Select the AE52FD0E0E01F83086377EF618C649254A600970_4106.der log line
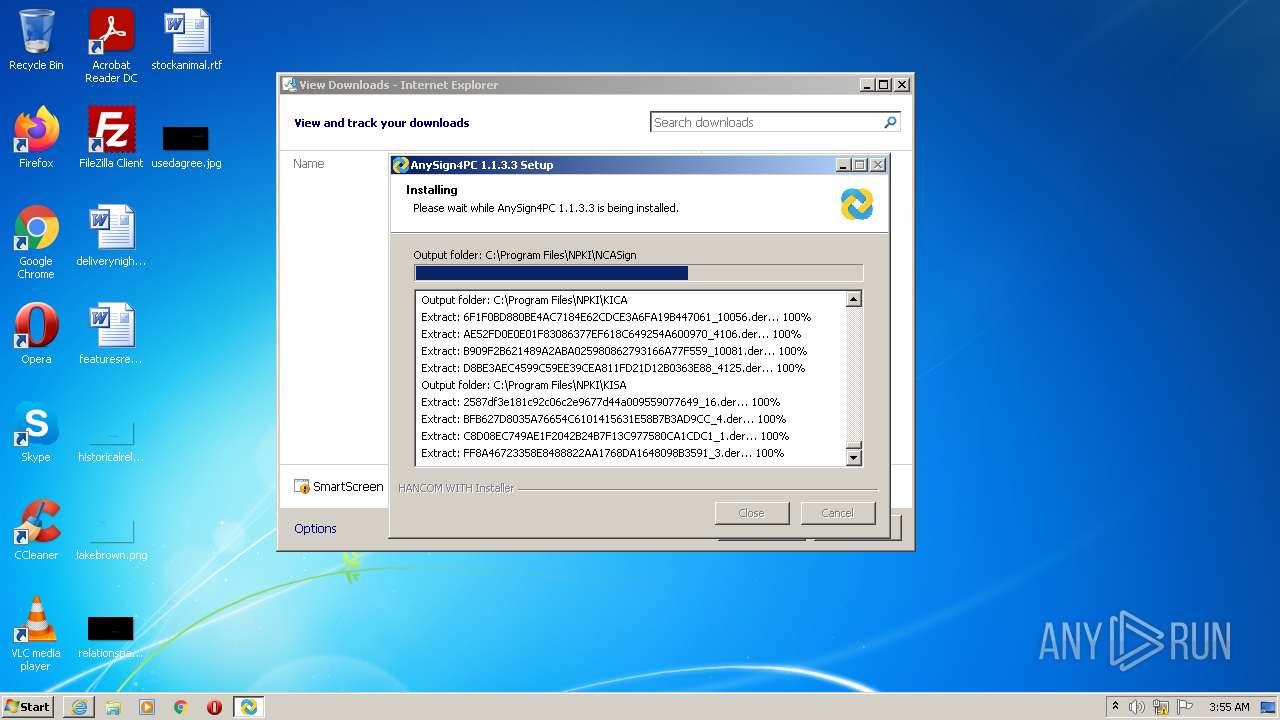1280x720 pixels. [x=611, y=334]
